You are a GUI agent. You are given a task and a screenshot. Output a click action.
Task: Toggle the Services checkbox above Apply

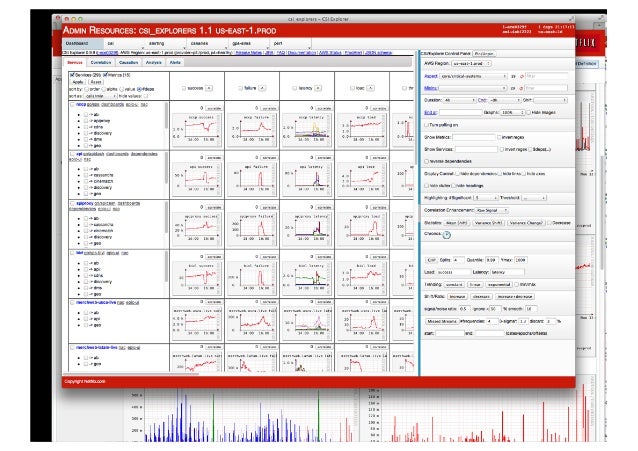tap(72, 75)
